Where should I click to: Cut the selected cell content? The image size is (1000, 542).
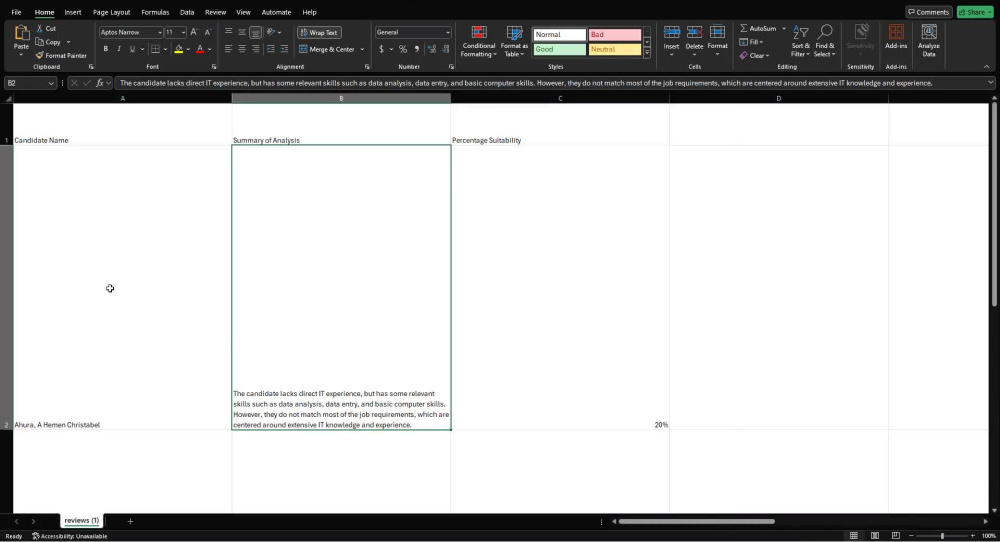tap(46, 29)
